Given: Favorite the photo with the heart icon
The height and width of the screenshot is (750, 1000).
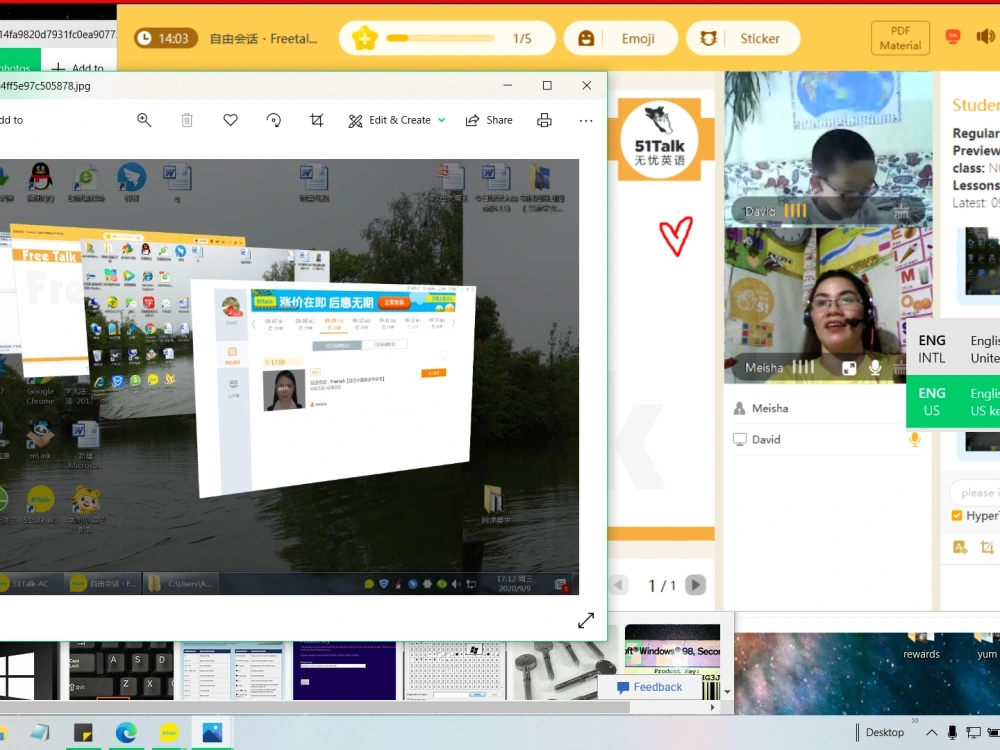Looking at the screenshot, I should click(230, 120).
